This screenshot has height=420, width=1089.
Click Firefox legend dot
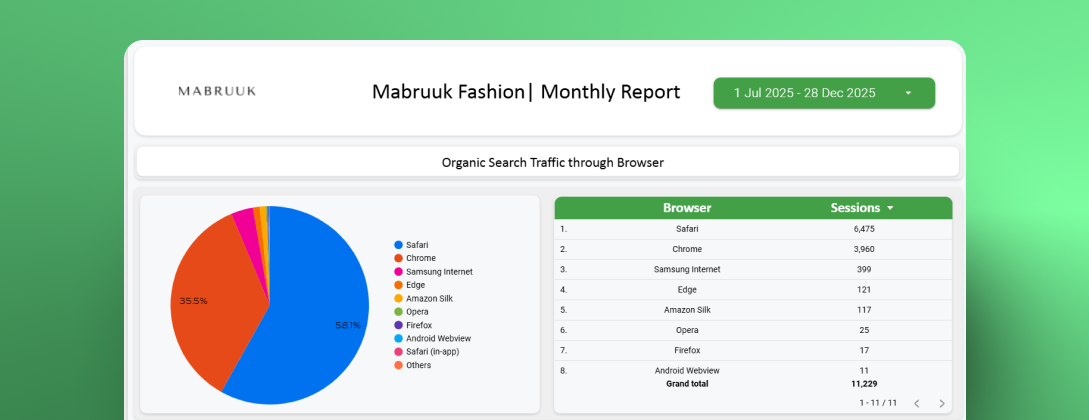398,325
